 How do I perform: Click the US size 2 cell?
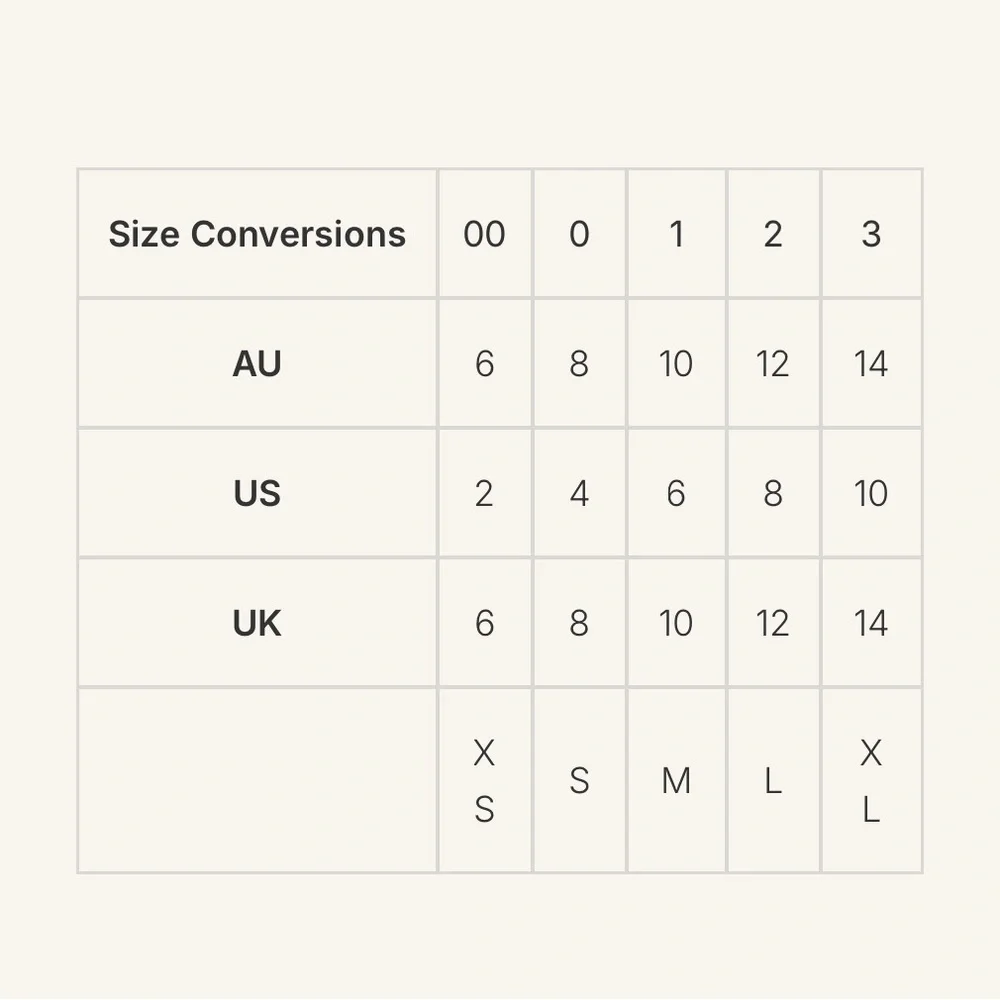click(x=484, y=494)
